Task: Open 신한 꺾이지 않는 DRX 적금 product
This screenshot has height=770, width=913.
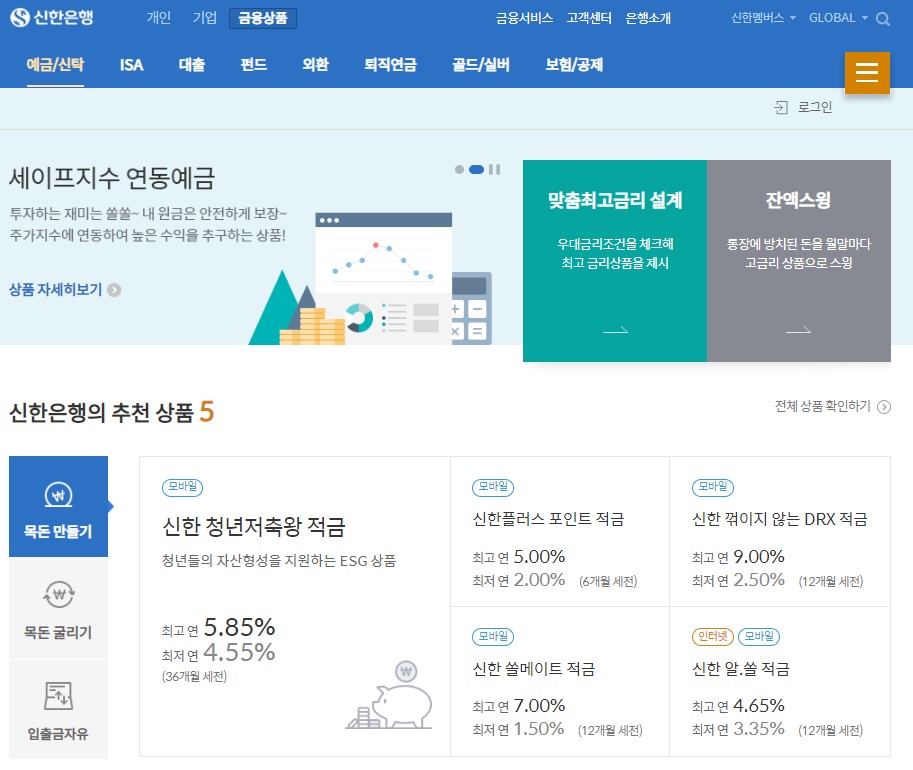Action: tap(780, 519)
